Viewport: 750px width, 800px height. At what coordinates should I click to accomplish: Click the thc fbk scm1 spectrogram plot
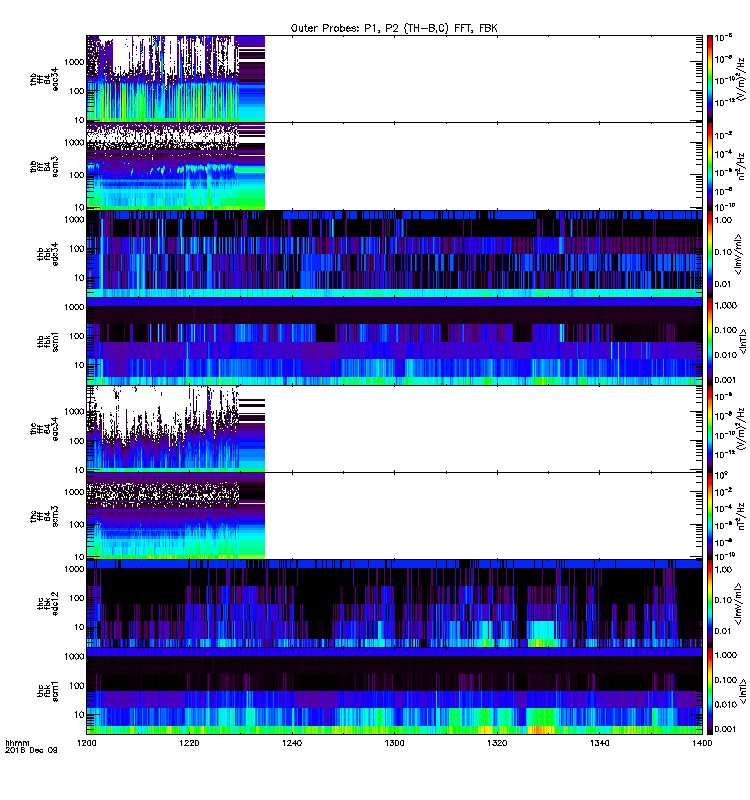tap(394, 691)
